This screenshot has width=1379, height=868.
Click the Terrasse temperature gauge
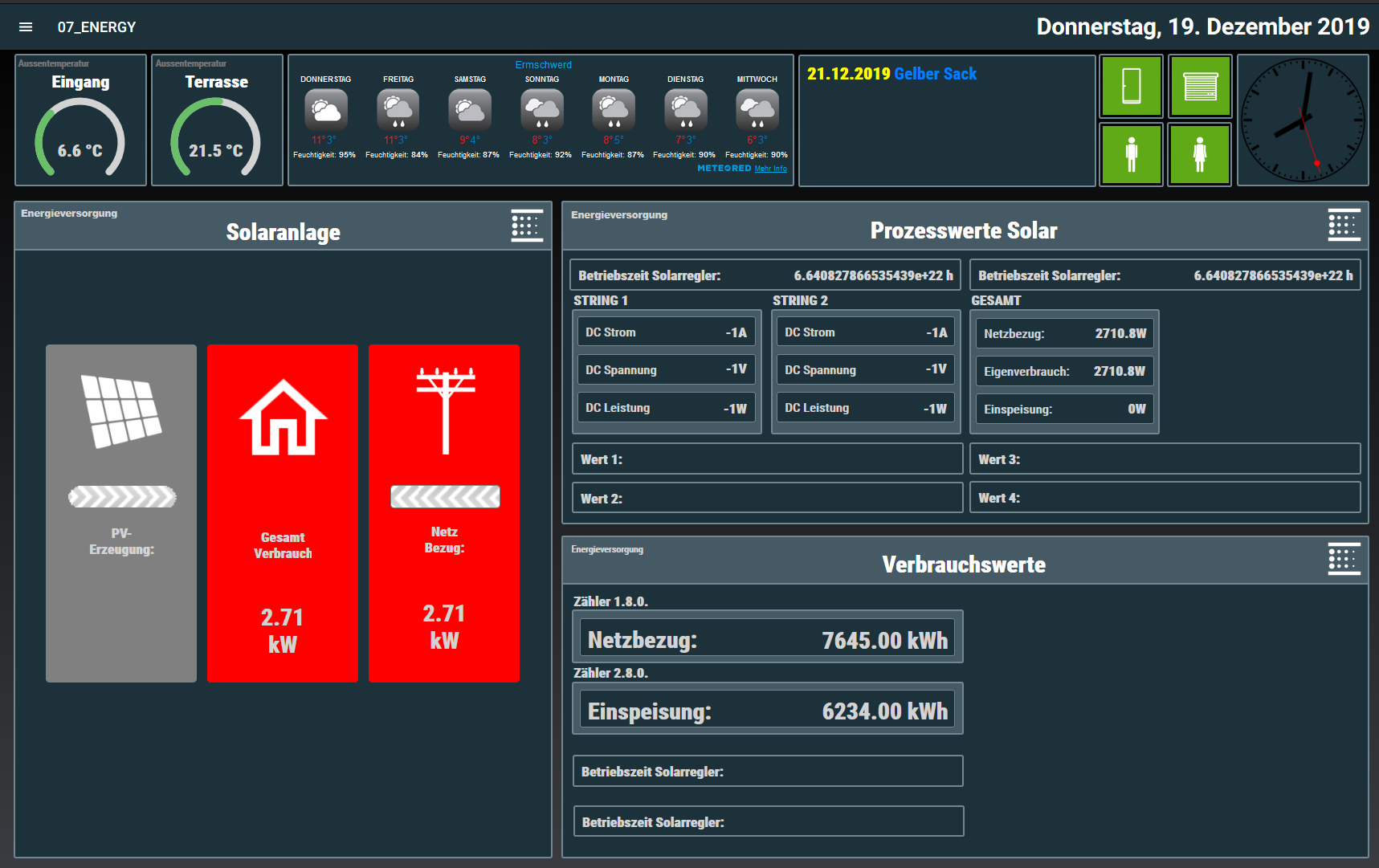[216, 138]
